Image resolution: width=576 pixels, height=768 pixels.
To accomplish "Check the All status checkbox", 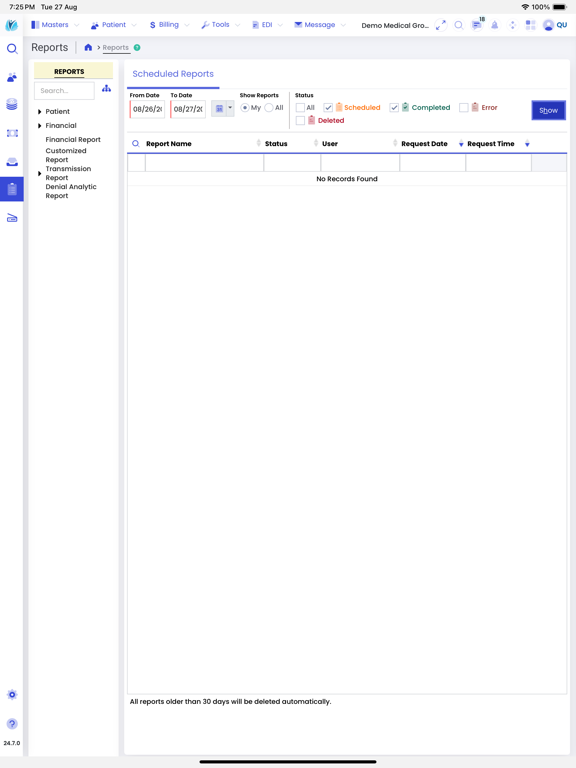I will tap(300, 108).
